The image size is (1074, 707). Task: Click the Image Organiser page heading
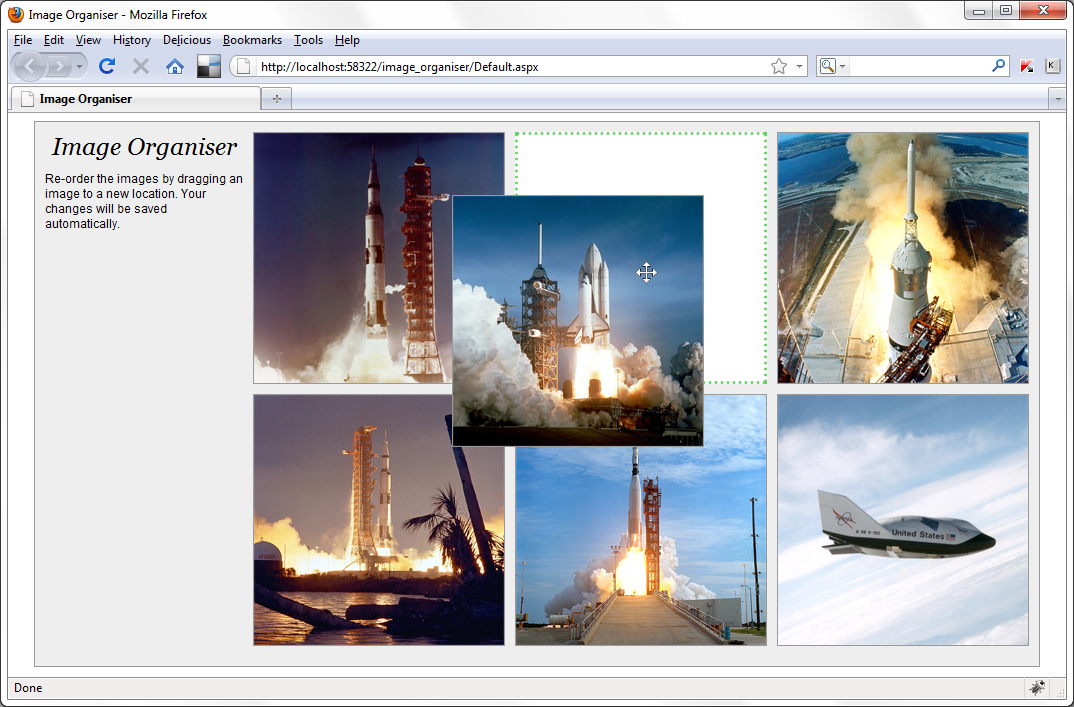[145, 147]
